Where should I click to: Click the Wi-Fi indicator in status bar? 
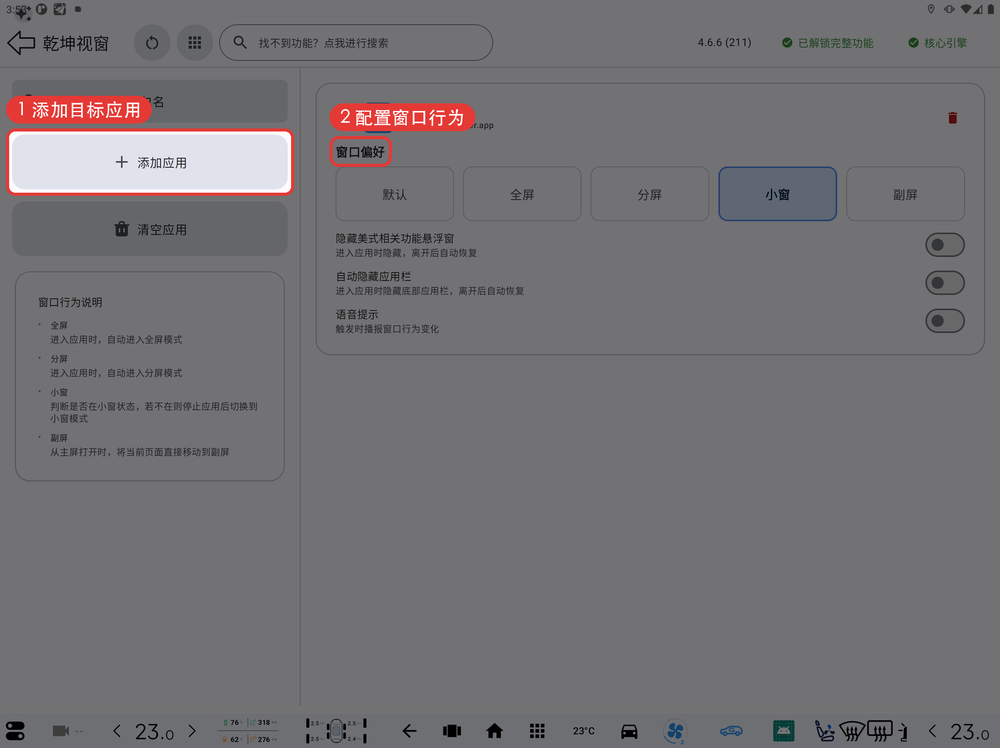click(x=967, y=9)
